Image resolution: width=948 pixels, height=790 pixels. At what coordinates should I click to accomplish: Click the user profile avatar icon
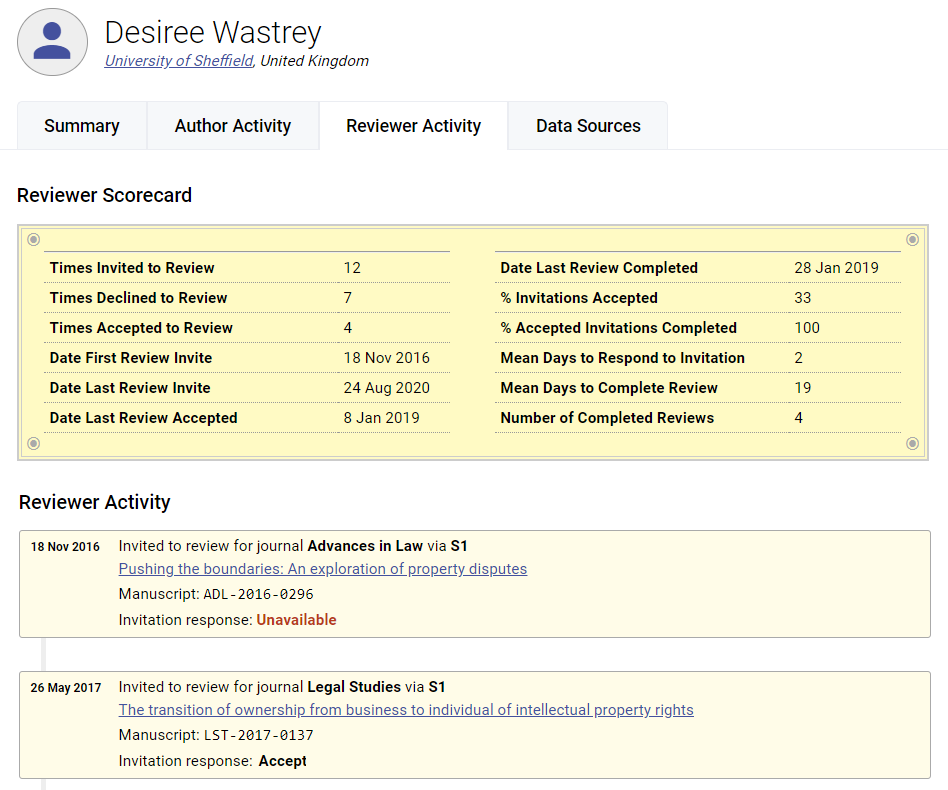point(52,42)
